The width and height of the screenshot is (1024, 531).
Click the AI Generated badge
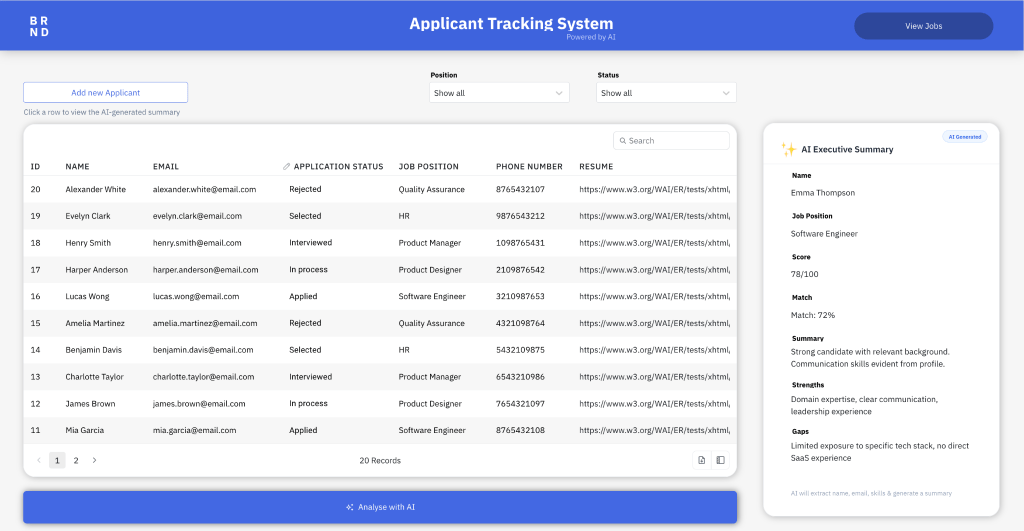tap(965, 137)
